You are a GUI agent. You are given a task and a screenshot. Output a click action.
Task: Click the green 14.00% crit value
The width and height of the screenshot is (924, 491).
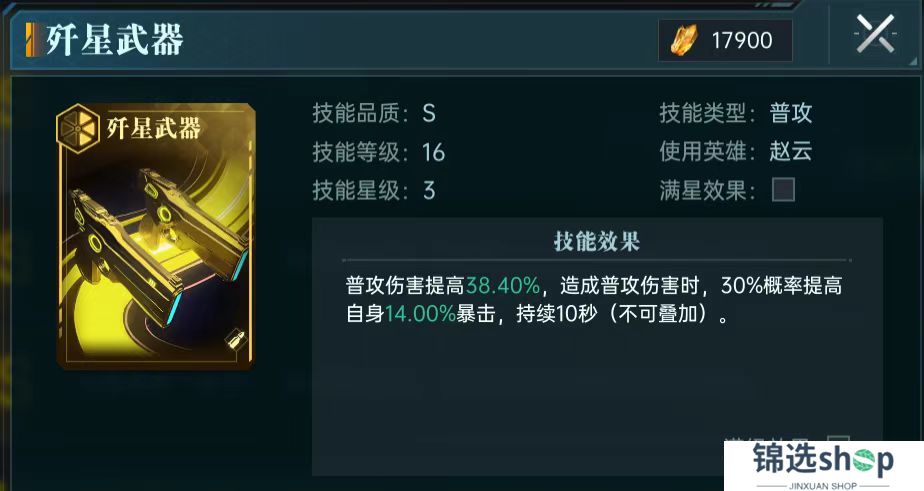(420, 314)
